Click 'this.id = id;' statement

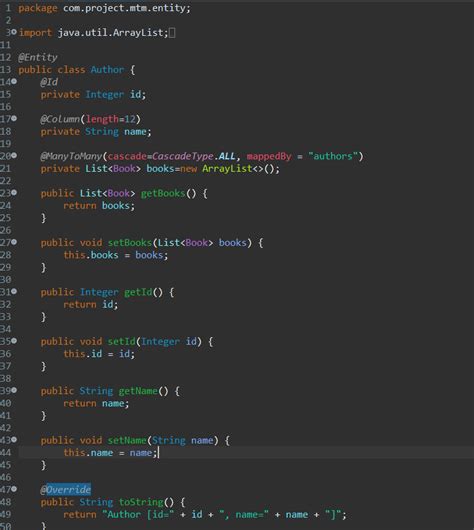click(x=99, y=354)
